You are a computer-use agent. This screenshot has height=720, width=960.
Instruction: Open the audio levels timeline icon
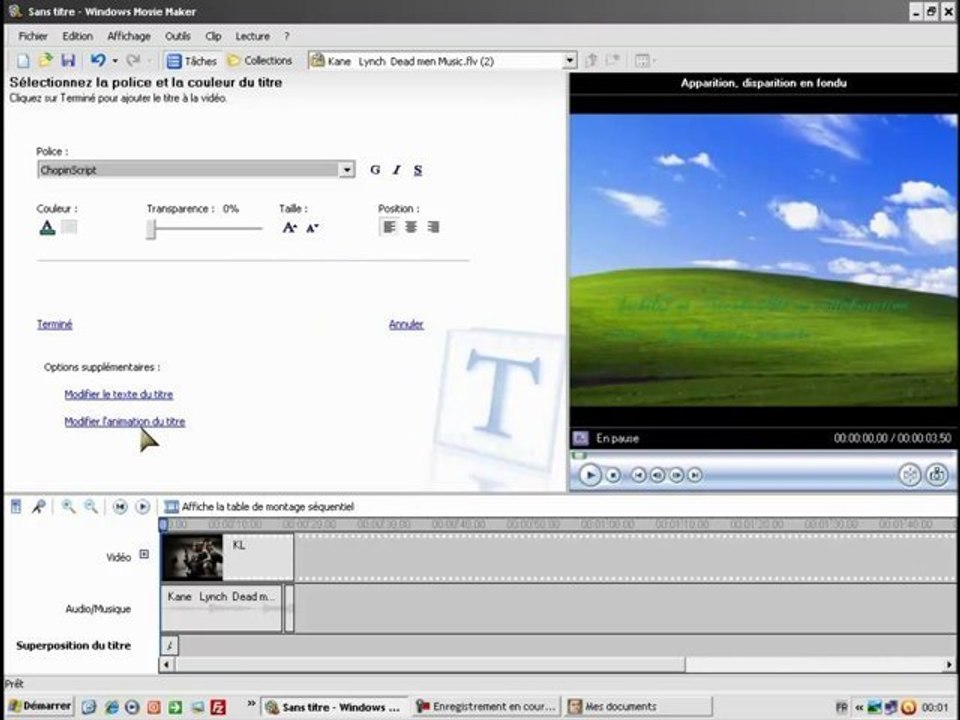16,506
